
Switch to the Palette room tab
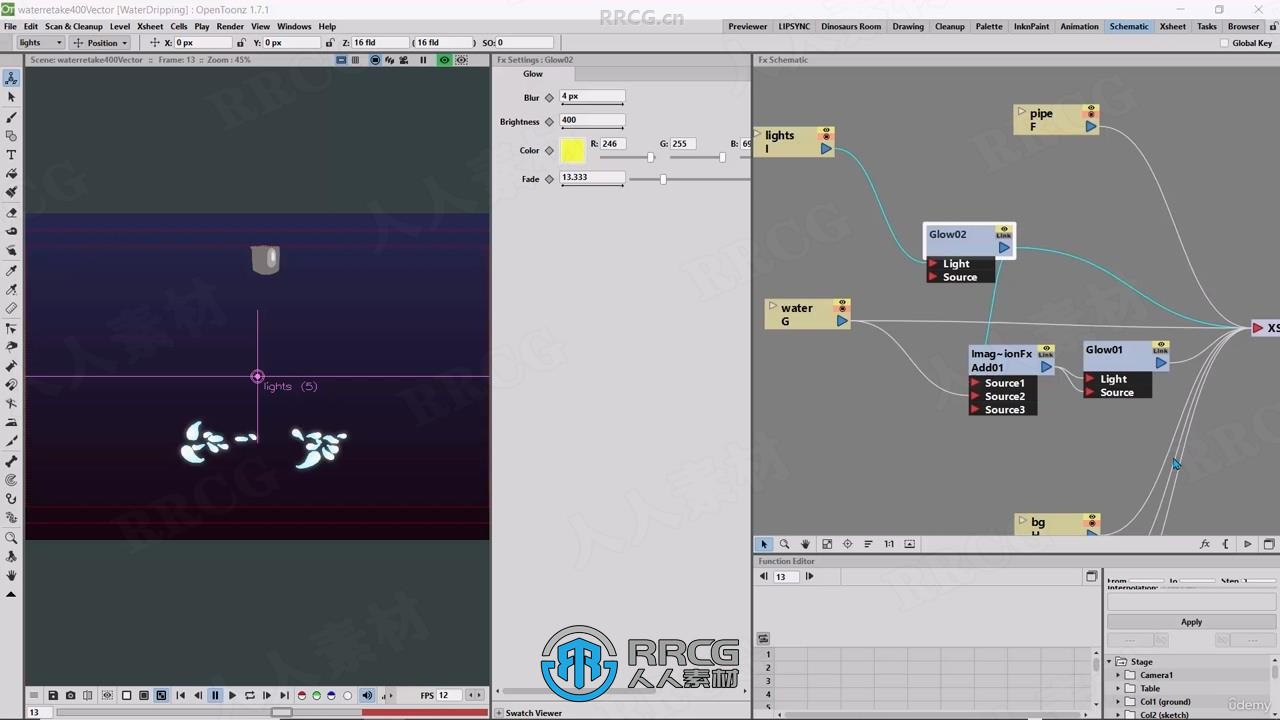click(x=989, y=27)
